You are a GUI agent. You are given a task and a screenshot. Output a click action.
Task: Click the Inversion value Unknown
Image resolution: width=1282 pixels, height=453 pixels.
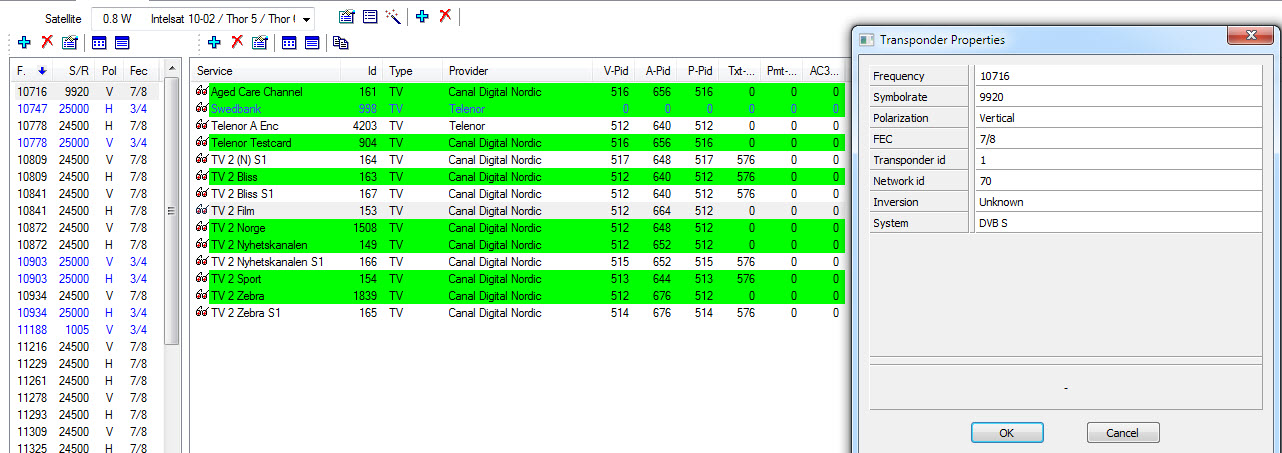[x=1117, y=202]
